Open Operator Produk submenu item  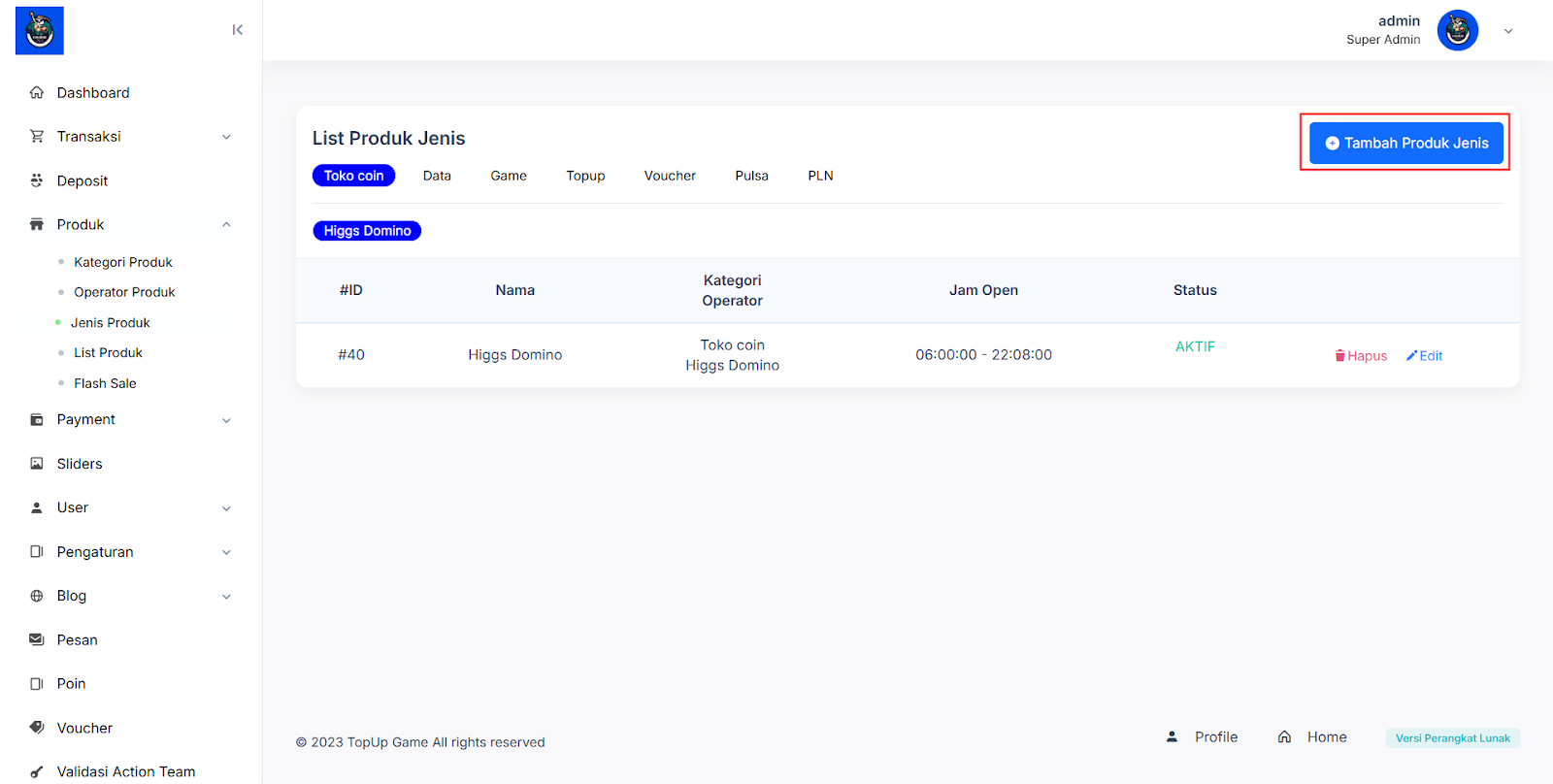coord(124,292)
